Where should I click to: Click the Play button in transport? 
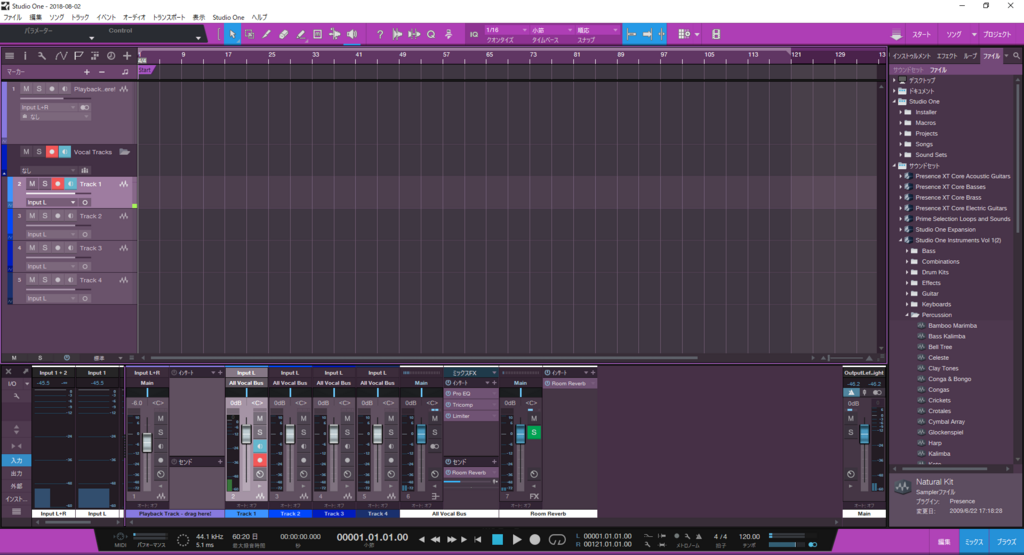[x=517, y=539]
